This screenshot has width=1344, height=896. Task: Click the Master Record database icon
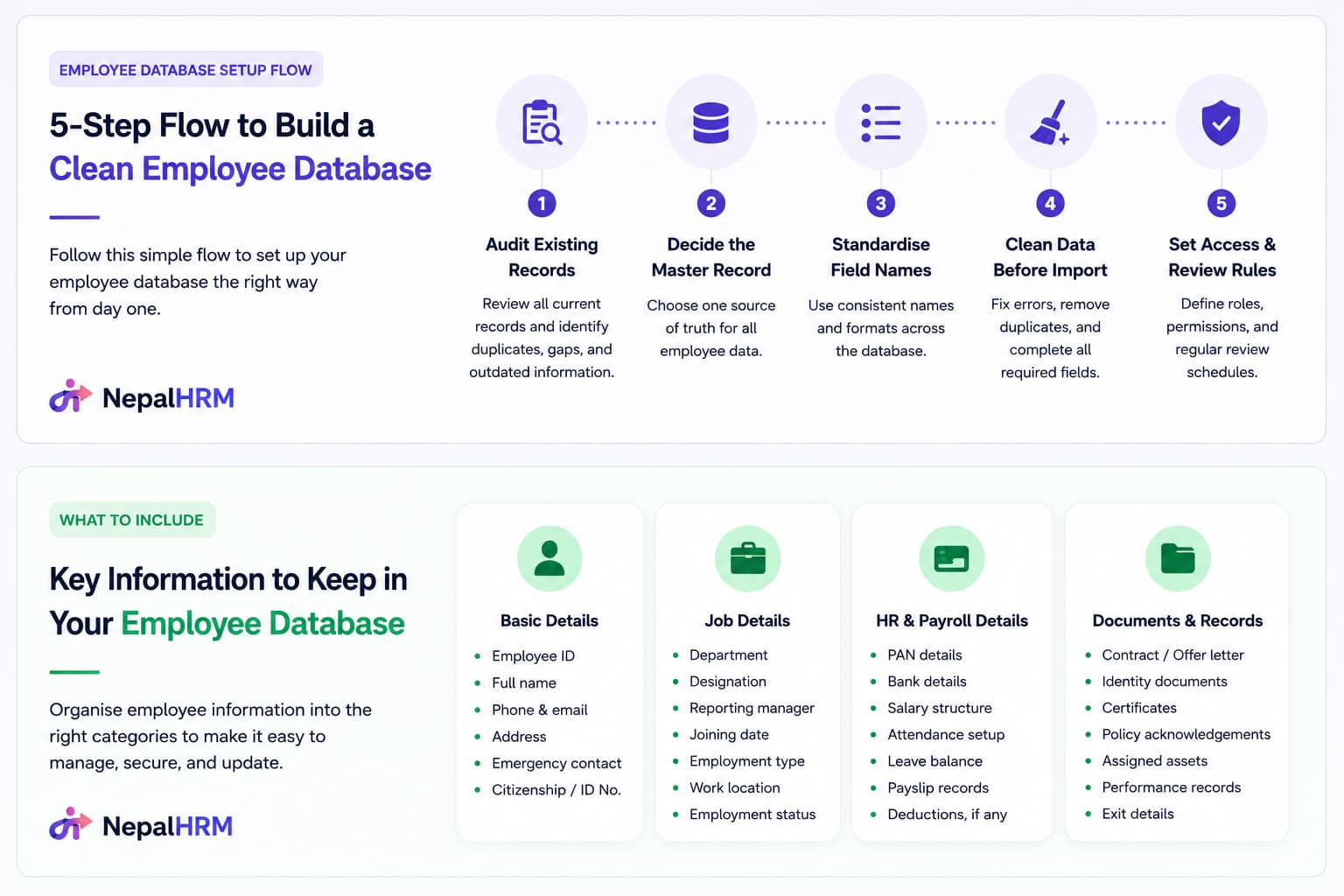point(710,122)
